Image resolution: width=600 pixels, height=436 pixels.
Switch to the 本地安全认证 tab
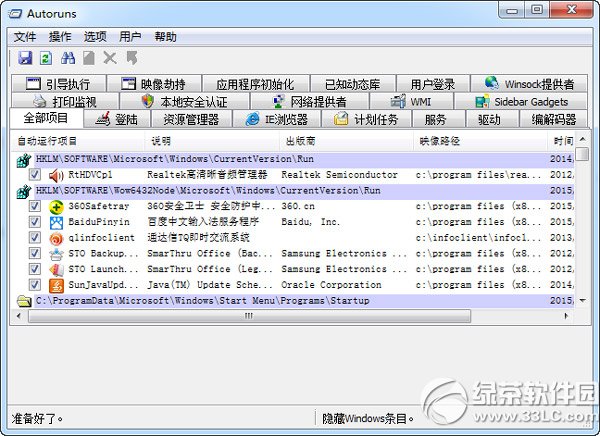pyautogui.click(x=184, y=101)
